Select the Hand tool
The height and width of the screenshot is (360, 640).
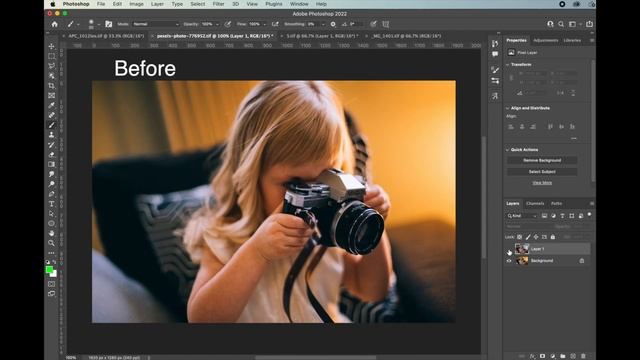click(51, 233)
